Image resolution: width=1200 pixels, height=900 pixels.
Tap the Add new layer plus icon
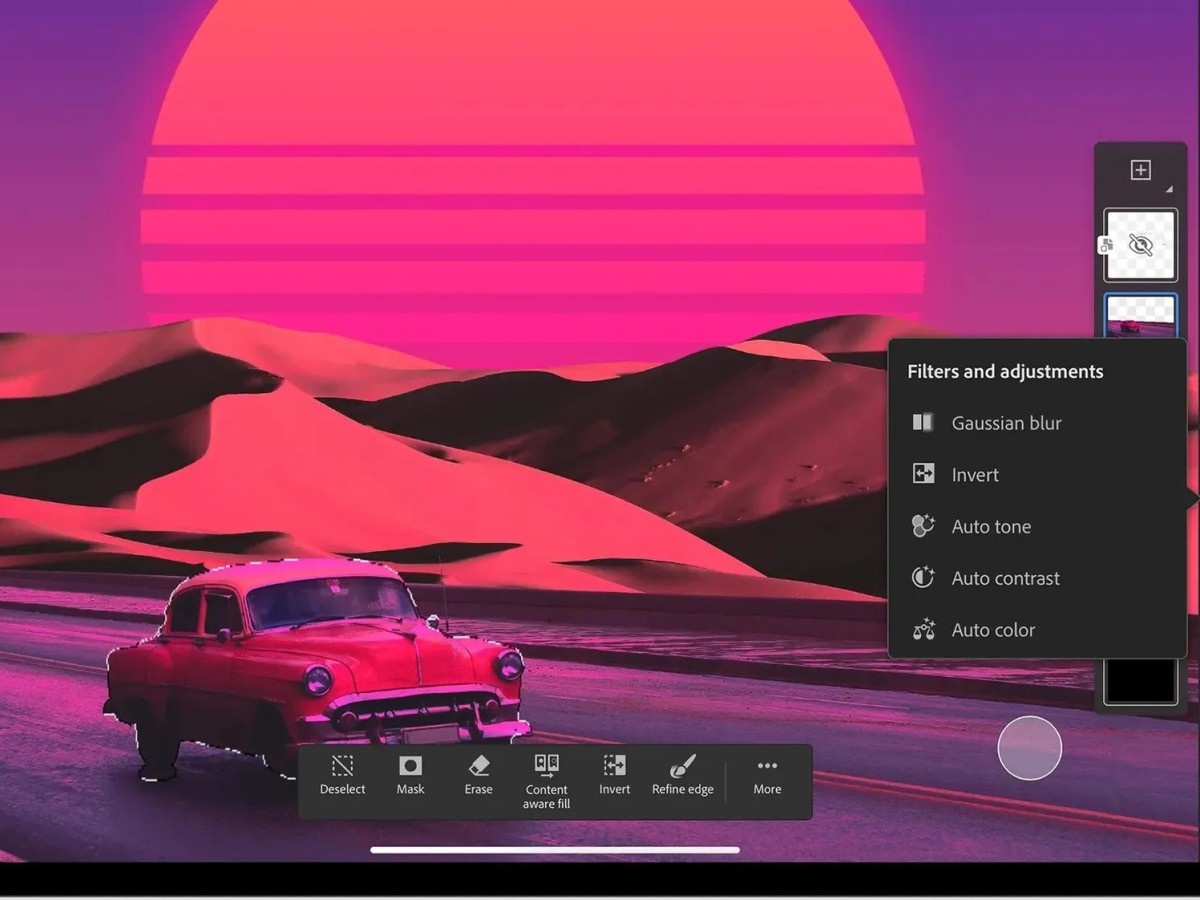(x=1141, y=170)
